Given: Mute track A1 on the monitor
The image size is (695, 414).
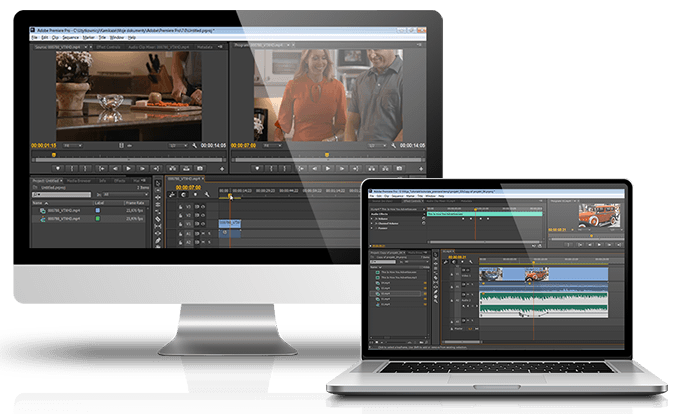Looking at the screenshot, I should [x=203, y=234].
